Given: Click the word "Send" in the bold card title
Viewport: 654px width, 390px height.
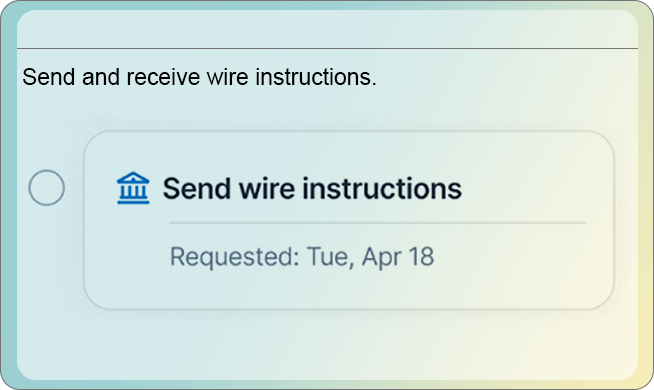Looking at the screenshot, I should pyautogui.click(x=196, y=189).
